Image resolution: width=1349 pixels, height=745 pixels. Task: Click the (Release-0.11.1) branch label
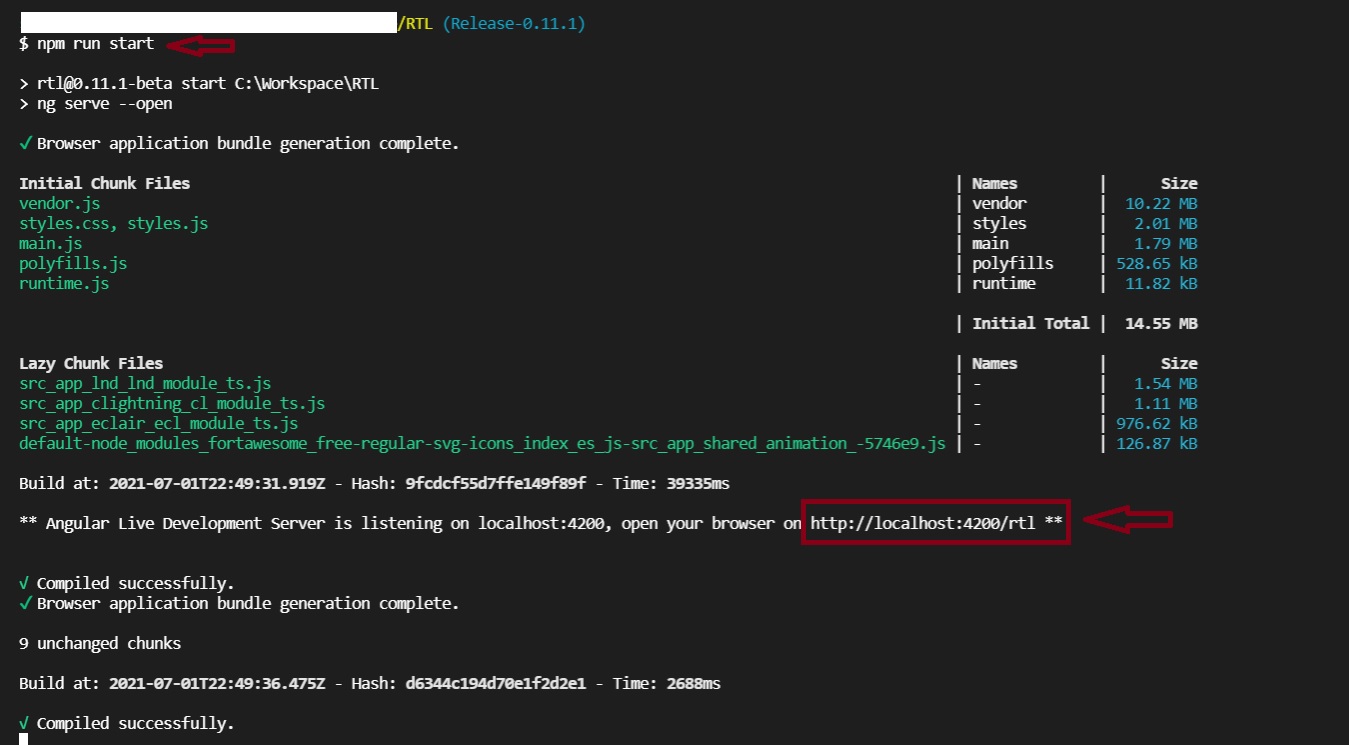[514, 23]
